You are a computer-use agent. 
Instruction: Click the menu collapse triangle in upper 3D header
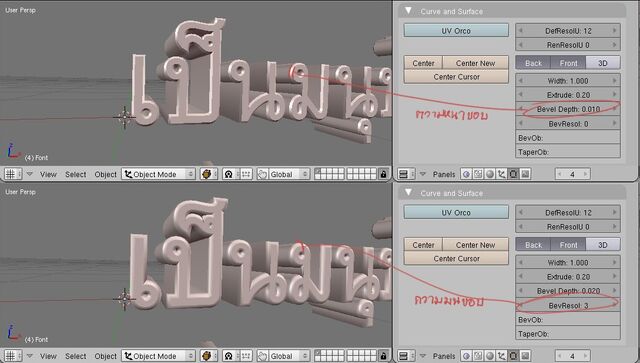[29, 174]
